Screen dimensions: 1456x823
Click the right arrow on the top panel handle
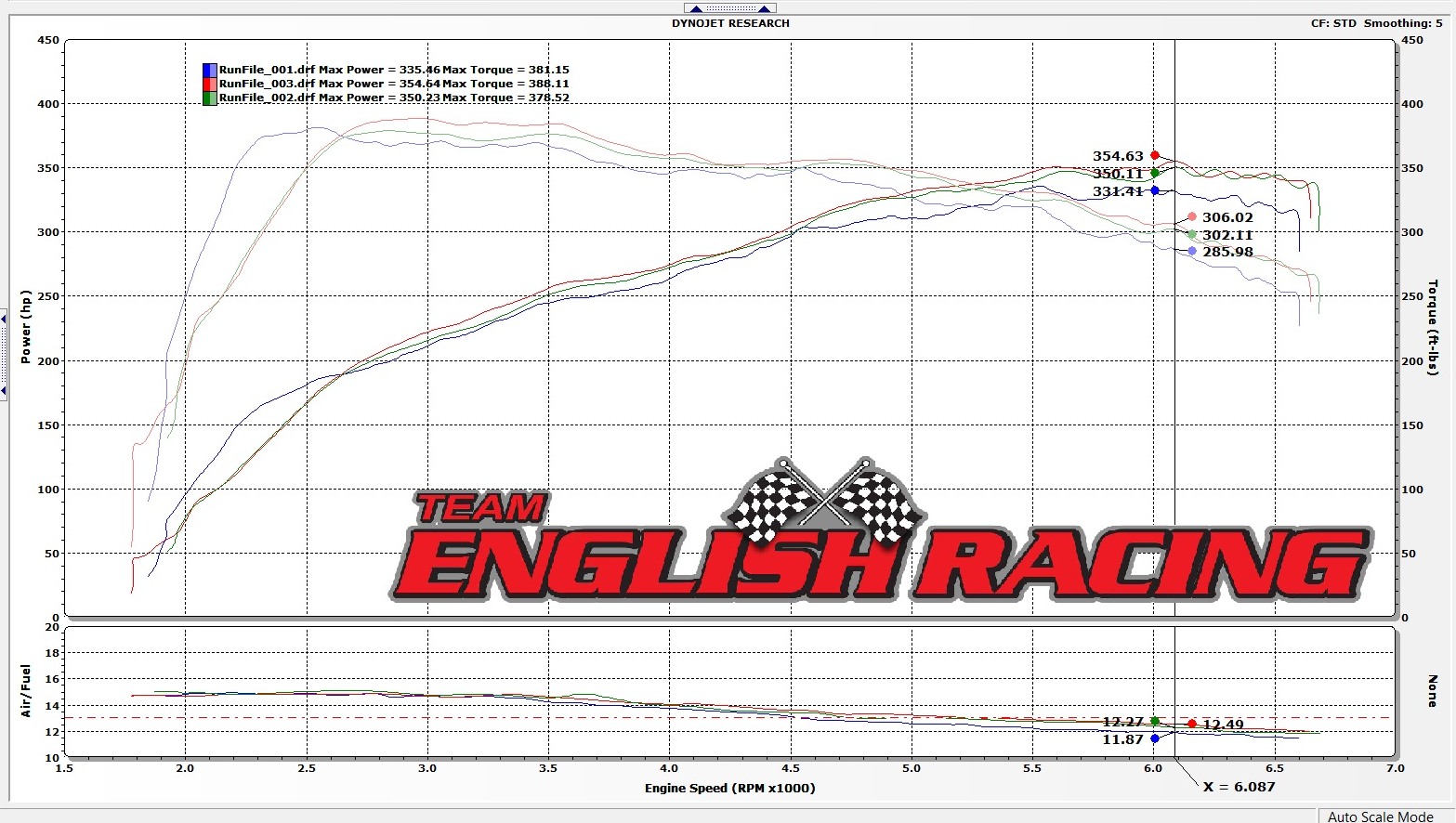tap(763, 9)
